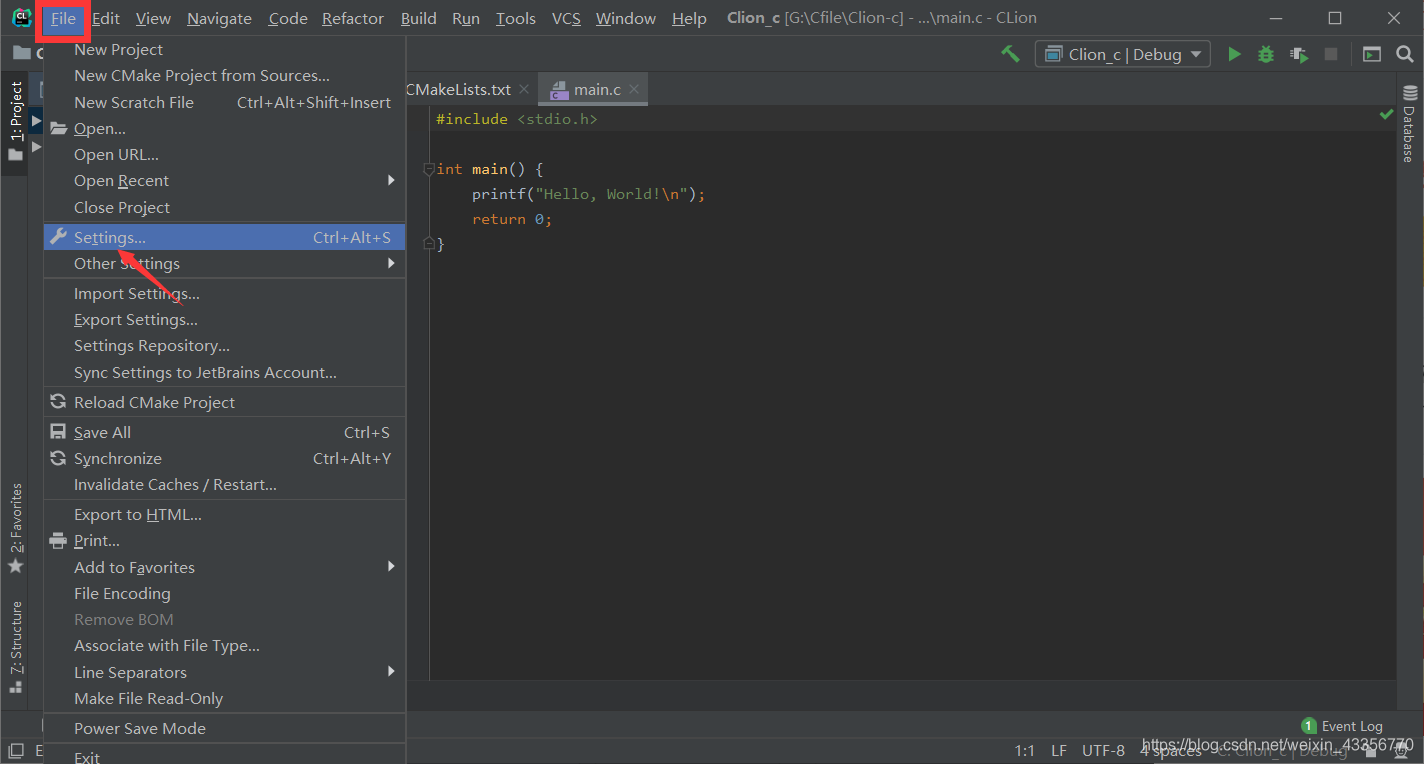Click the #include <stdio.h> line
Image resolution: width=1424 pixels, height=764 pixels.
tap(516, 119)
